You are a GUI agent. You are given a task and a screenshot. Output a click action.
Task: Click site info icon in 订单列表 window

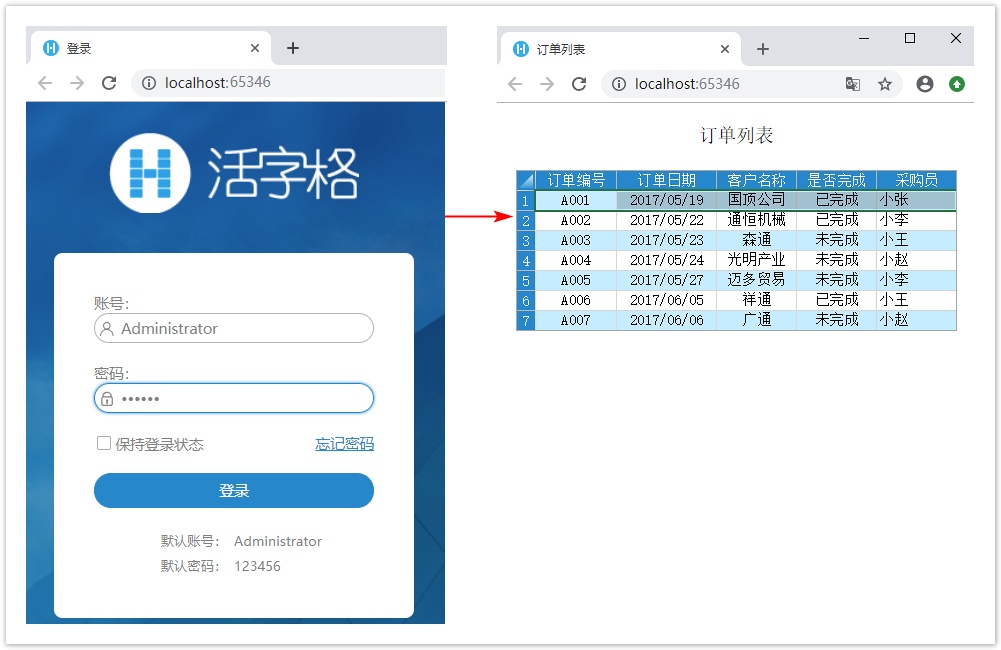click(619, 84)
